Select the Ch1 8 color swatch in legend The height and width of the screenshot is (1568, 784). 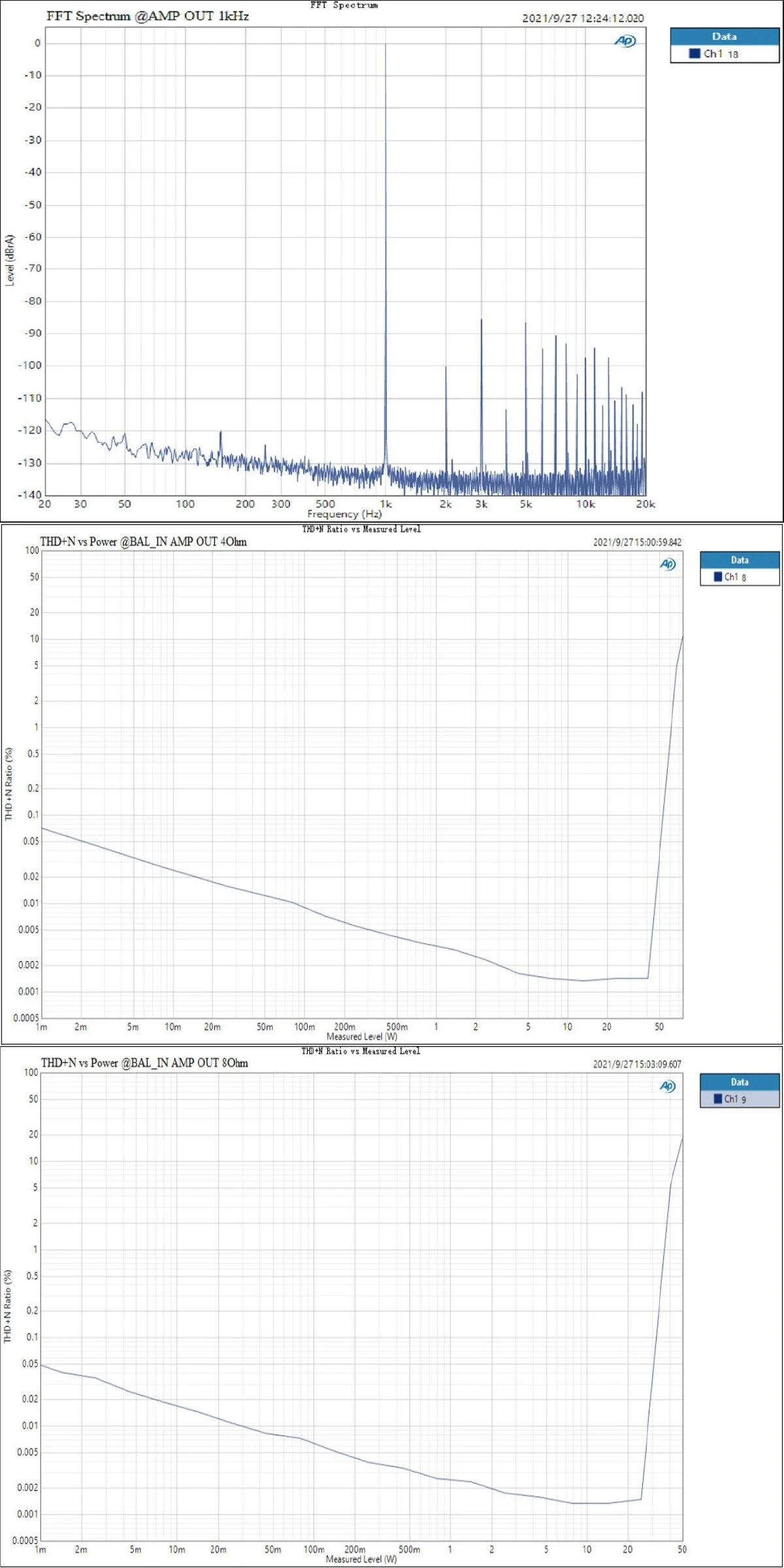click(717, 577)
